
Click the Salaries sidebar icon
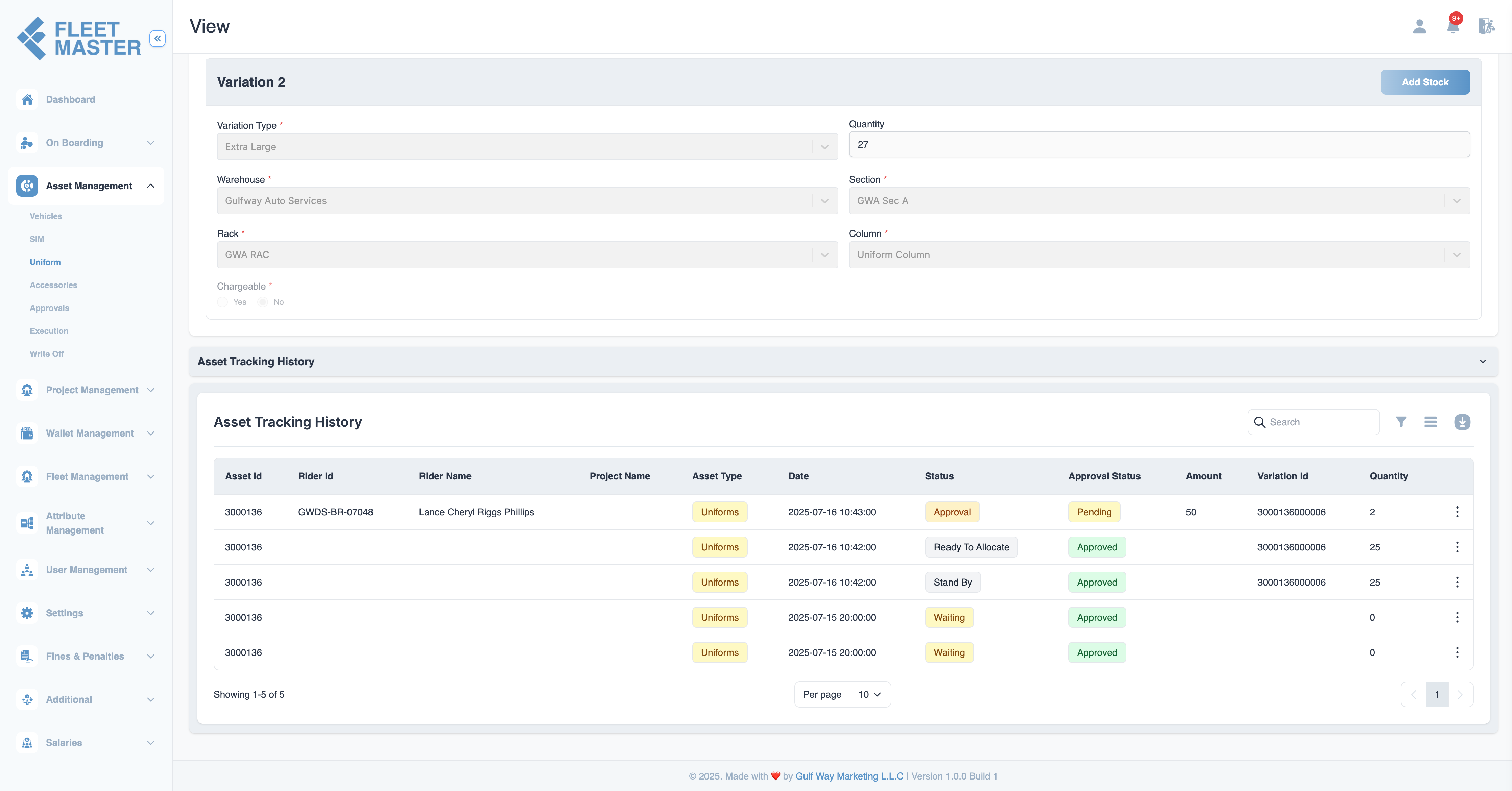[27, 743]
